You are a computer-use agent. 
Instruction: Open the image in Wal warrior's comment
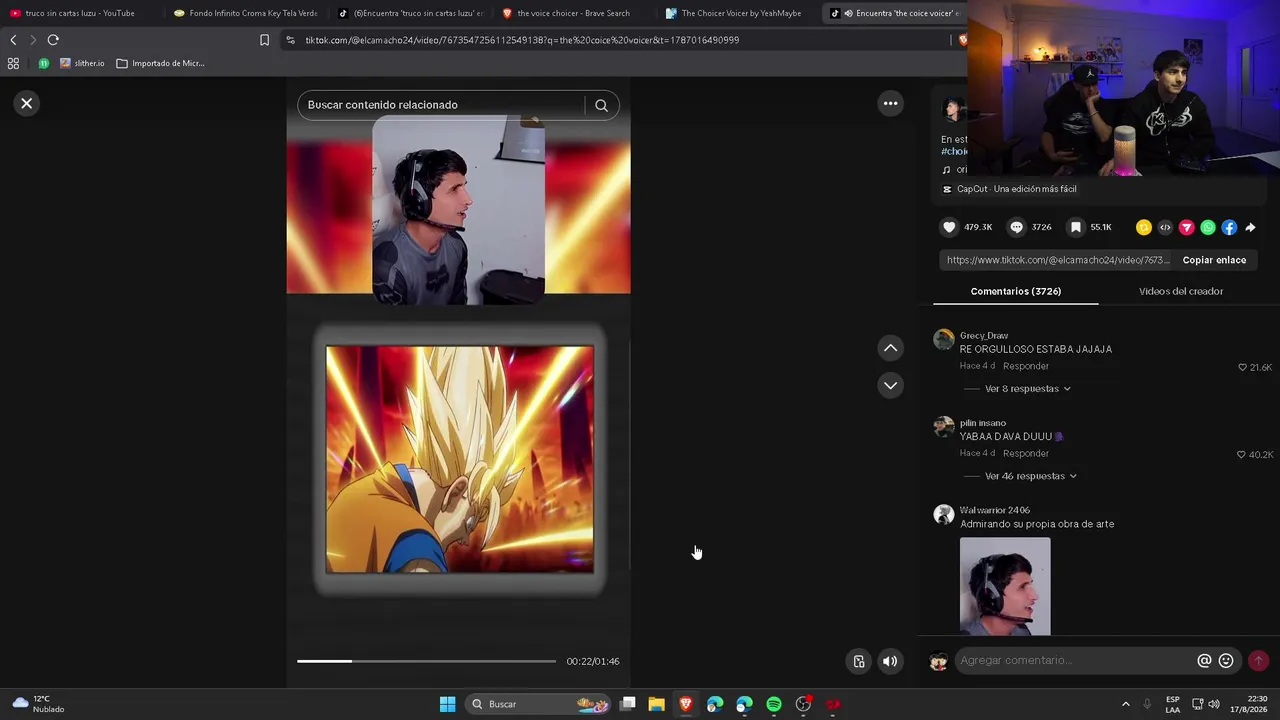click(1005, 586)
